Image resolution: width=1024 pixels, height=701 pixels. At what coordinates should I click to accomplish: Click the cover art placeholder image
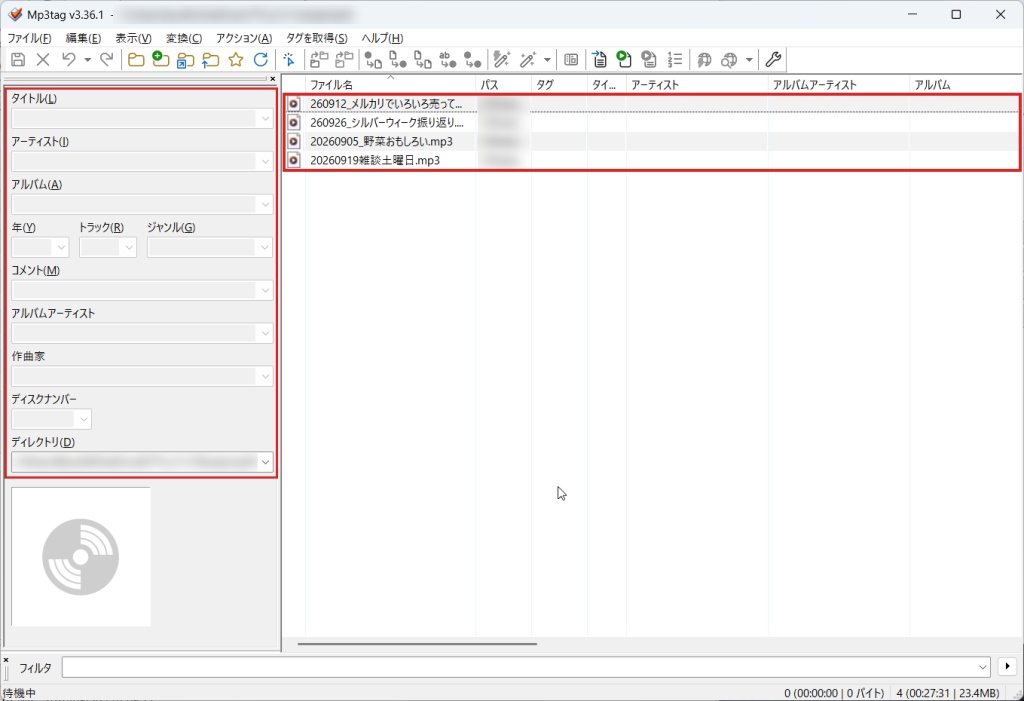(x=81, y=557)
